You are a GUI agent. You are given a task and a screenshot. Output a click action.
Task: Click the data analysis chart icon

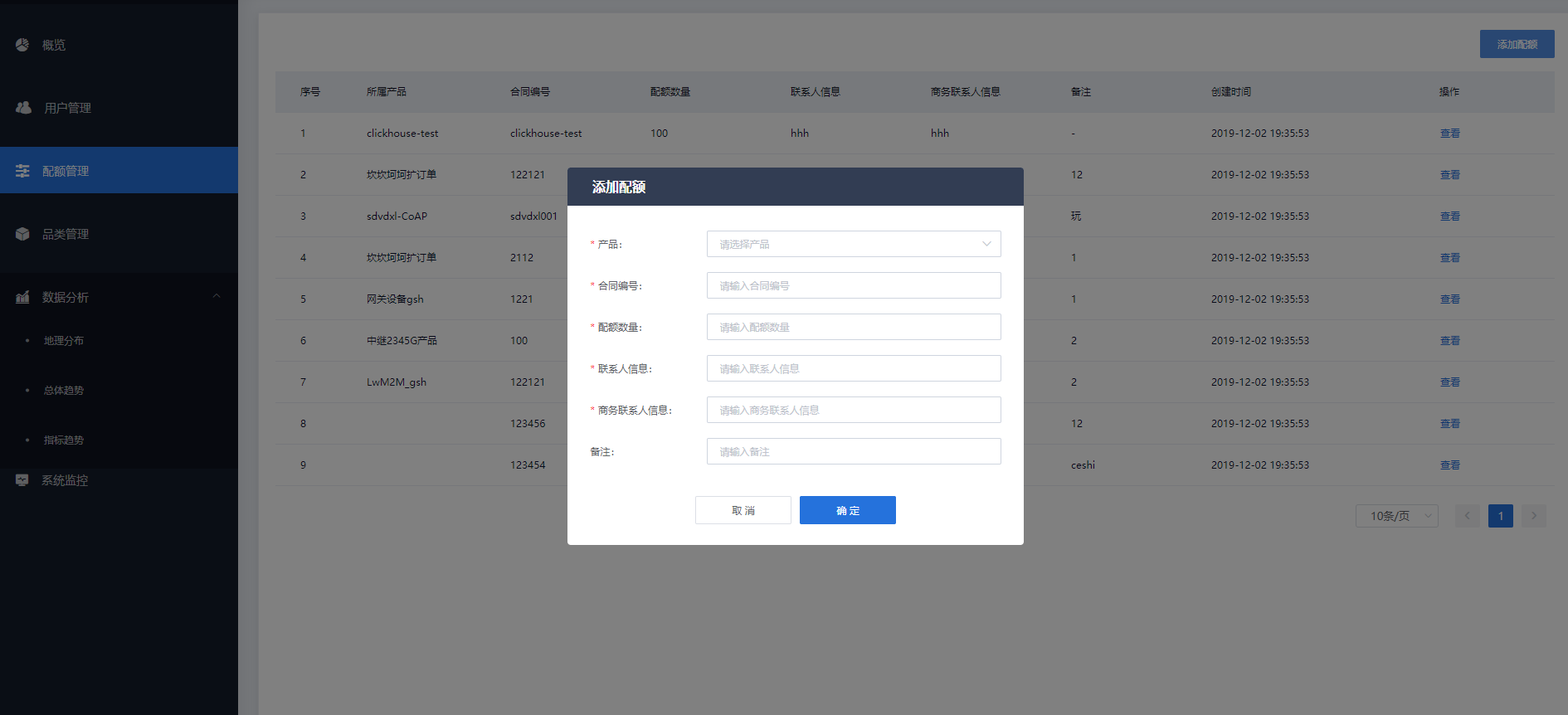coord(22,297)
